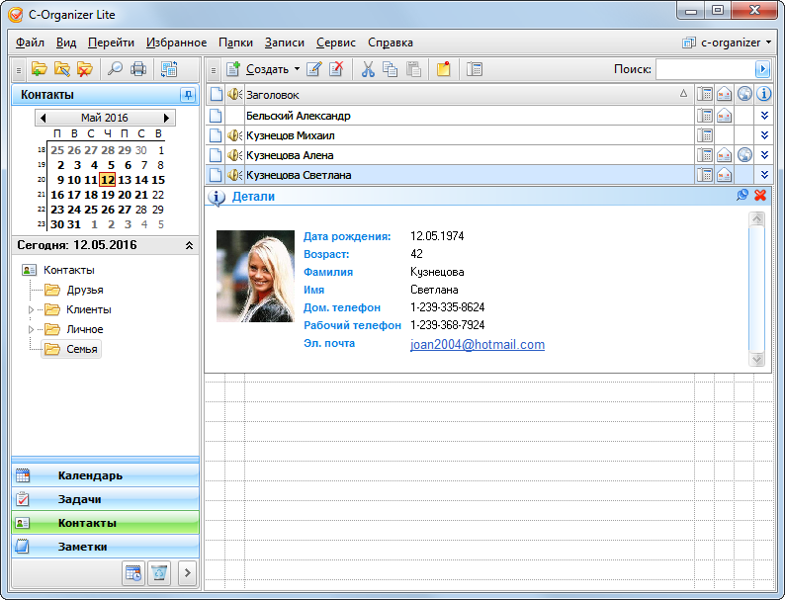The image size is (785, 600).
Task: Click the copy icon in records toolbar
Action: tap(390, 69)
